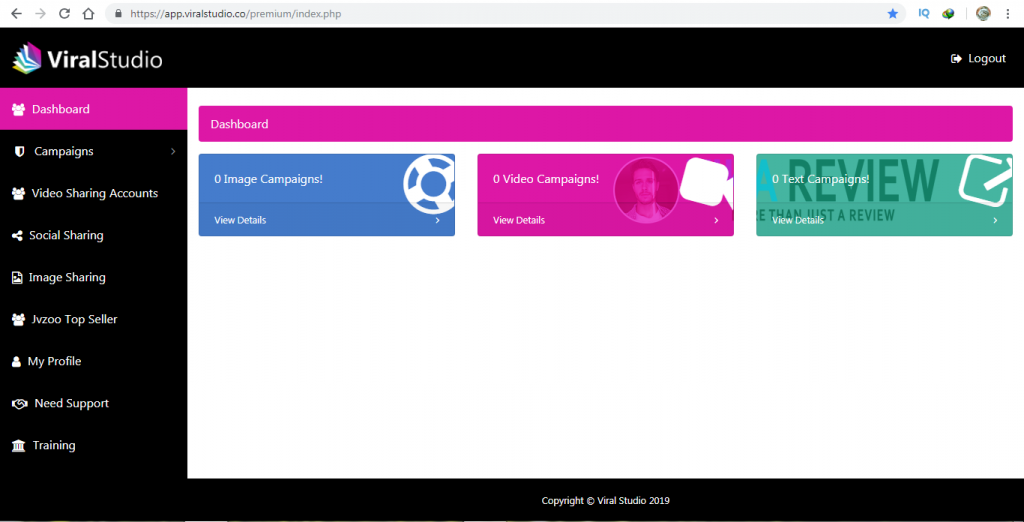
Task: Select Dashboard in the sidebar
Action: coord(60,109)
